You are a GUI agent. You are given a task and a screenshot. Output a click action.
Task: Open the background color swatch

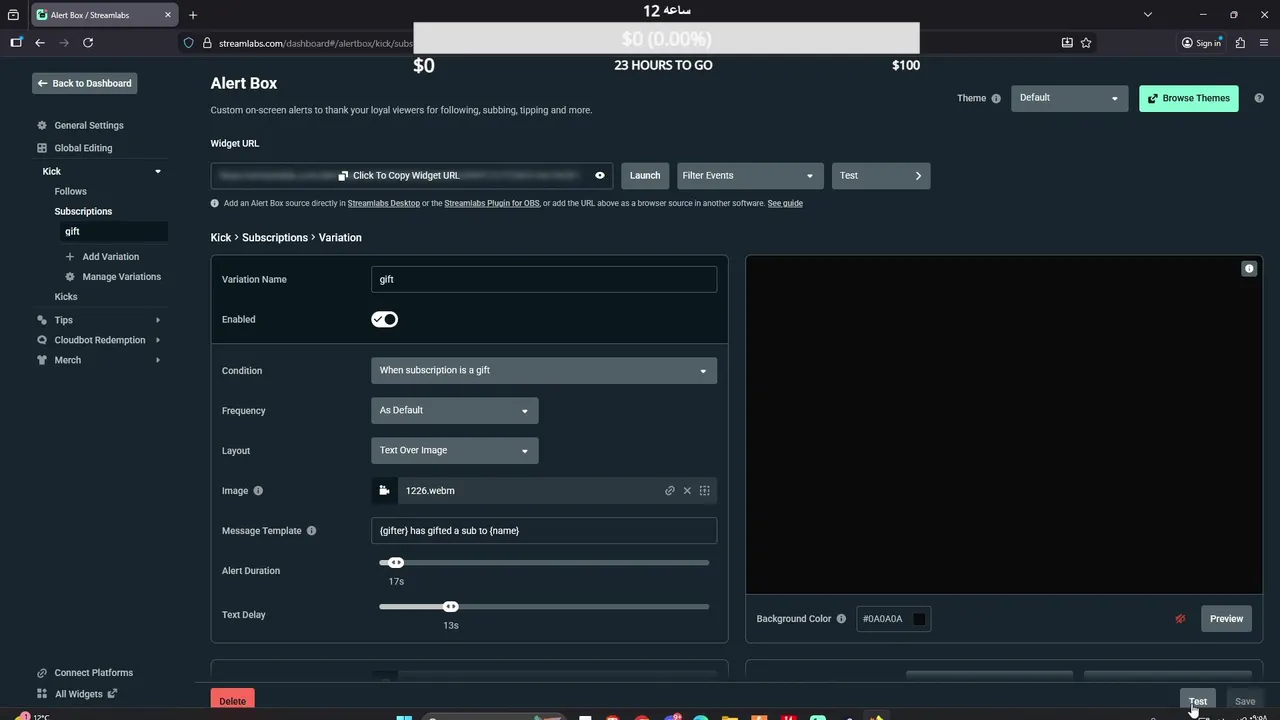click(x=919, y=618)
